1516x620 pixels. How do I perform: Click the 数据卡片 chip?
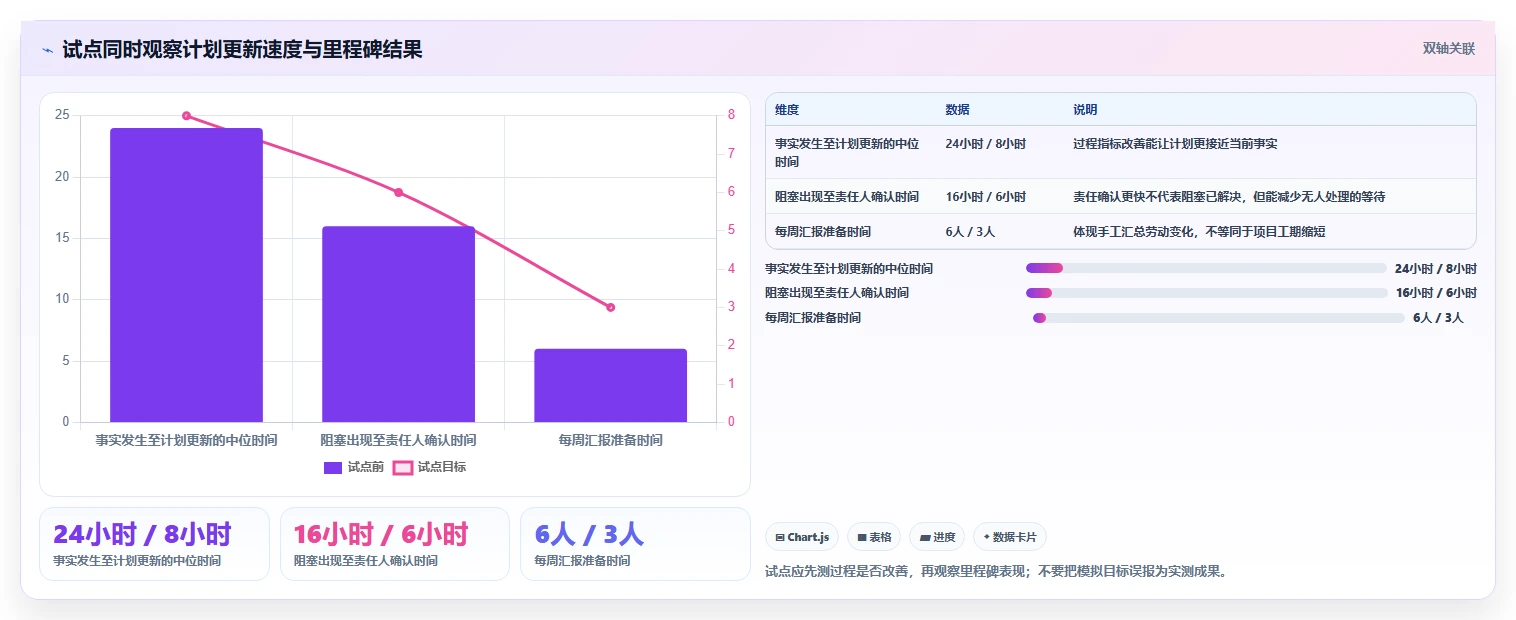(x=1010, y=537)
